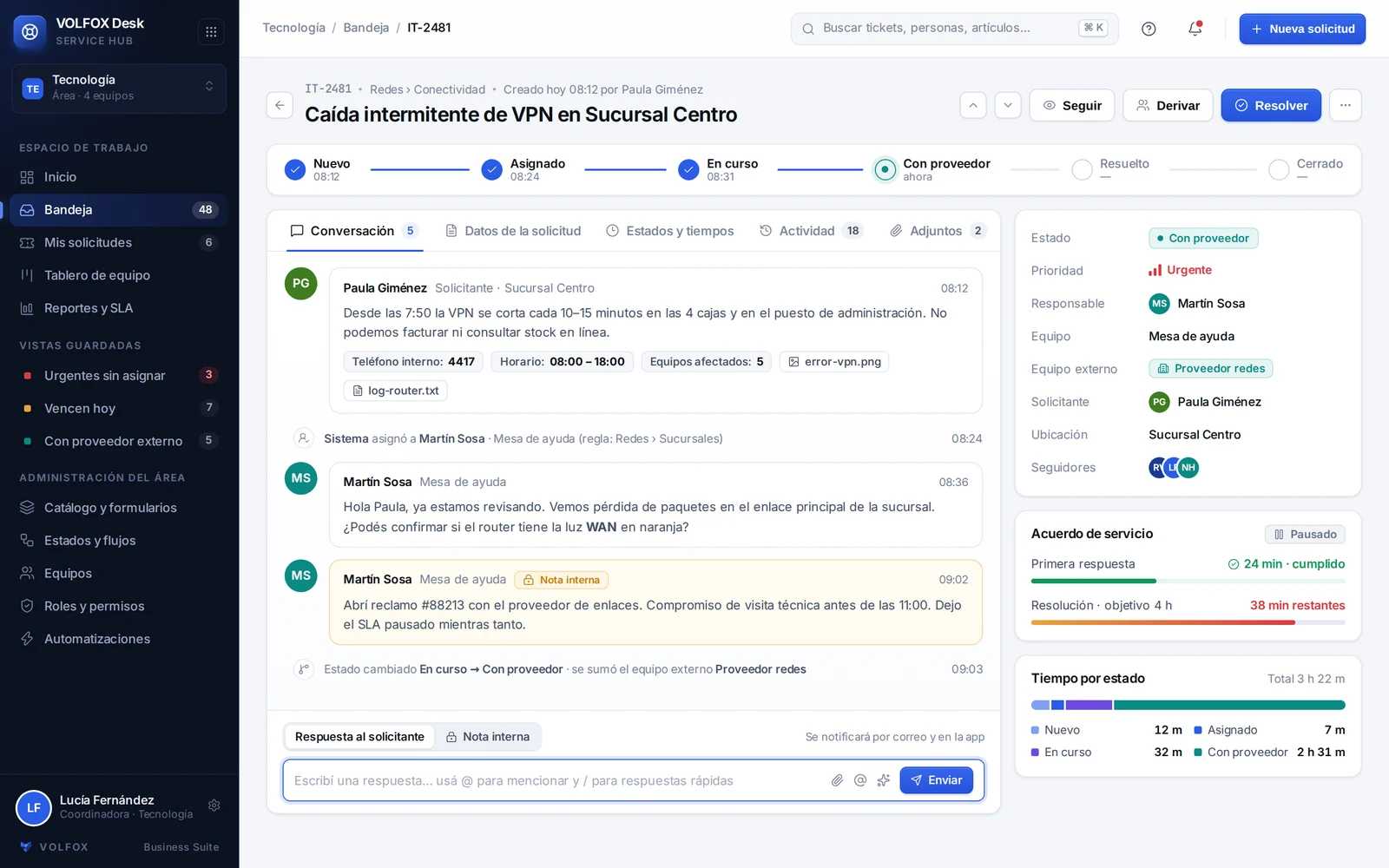Open the more options ellipsis button

1345,105
